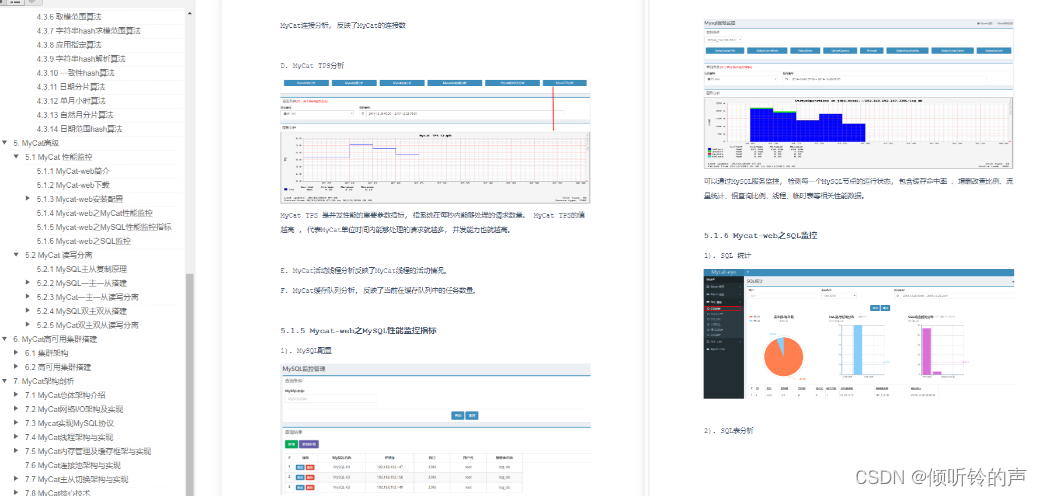Collapse section 5.1 MyCat 性能监控 arrow
Image resolution: width=1042 pixels, height=496 pixels.
point(17,157)
